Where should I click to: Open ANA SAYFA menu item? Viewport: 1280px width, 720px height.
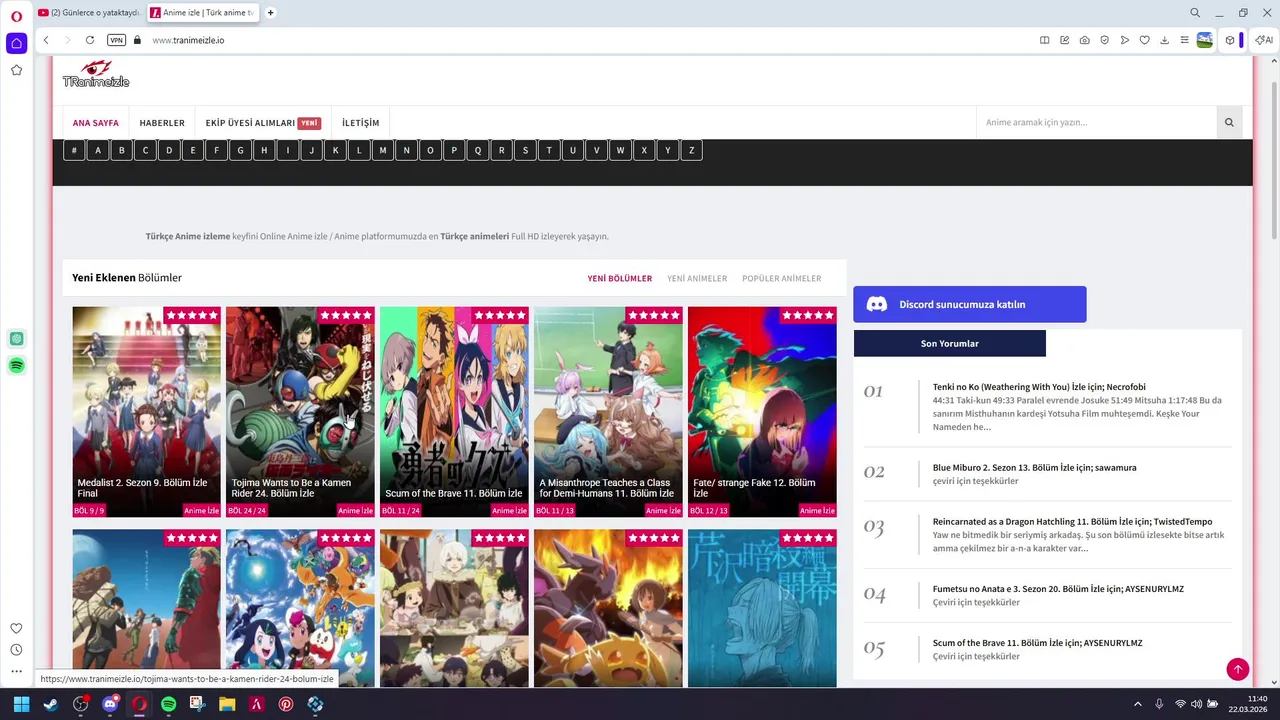click(95, 123)
